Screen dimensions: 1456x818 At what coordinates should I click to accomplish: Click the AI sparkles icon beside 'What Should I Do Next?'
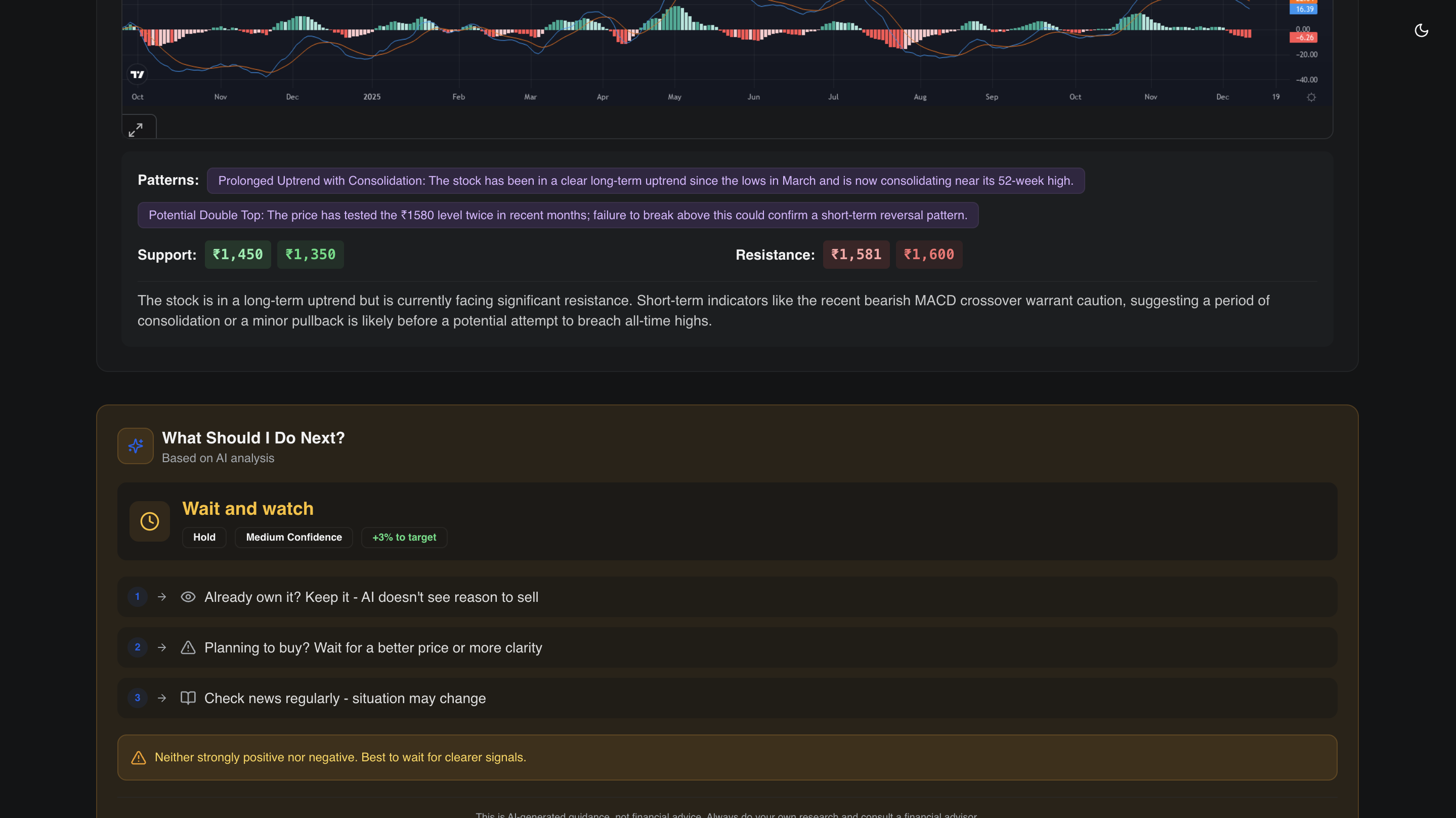(135, 446)
